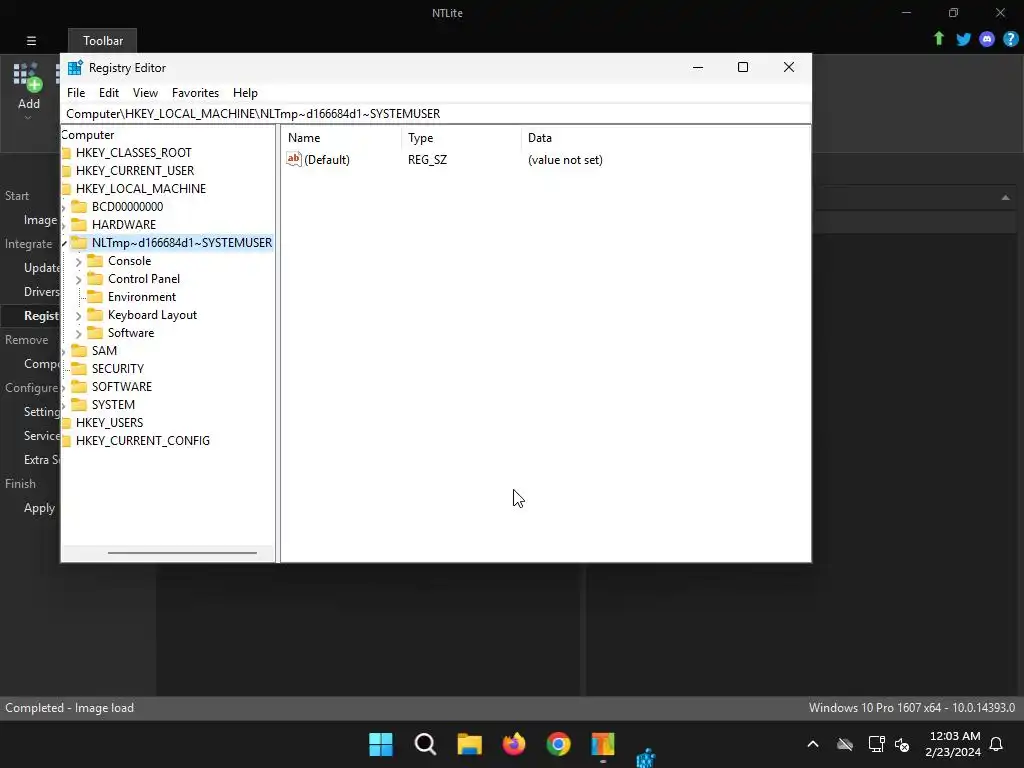Click the Environment folder icon
Viewport: 1024px width, 768px height.
point(95,296)
